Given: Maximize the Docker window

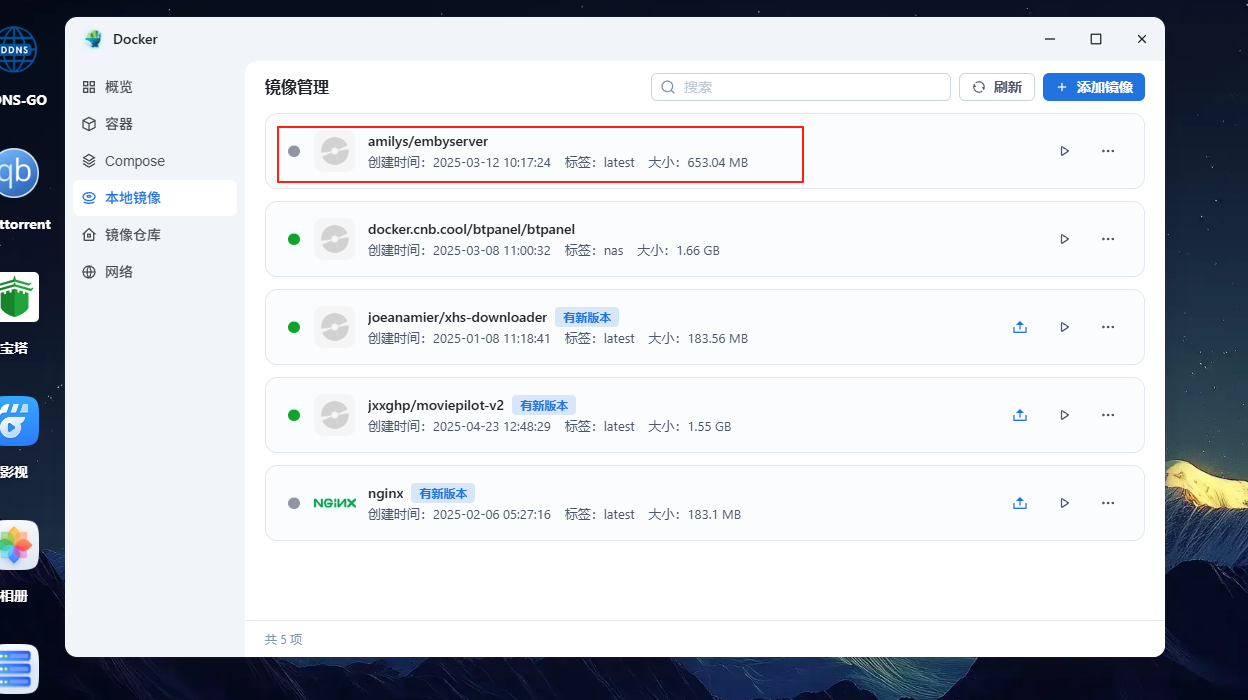Looking at the screenshot, I should click(1096, 39).
